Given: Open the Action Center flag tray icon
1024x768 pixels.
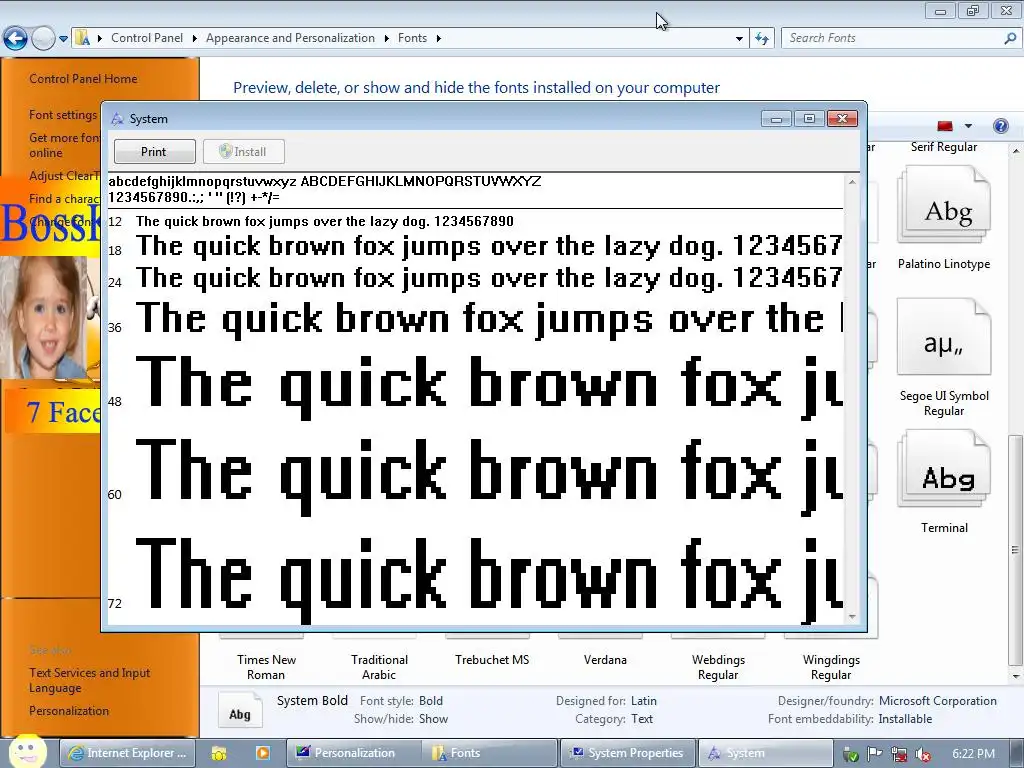Looking at the screenshot, I should coord(875,754).
